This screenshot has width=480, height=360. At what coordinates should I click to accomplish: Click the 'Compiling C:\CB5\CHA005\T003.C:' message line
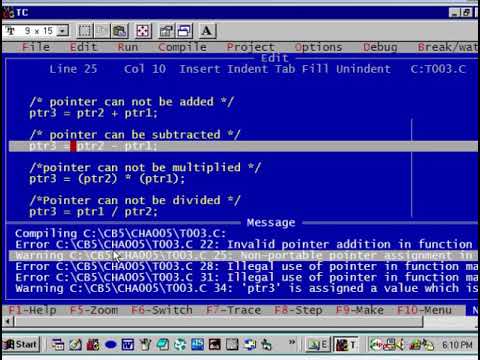pos(120,233)
